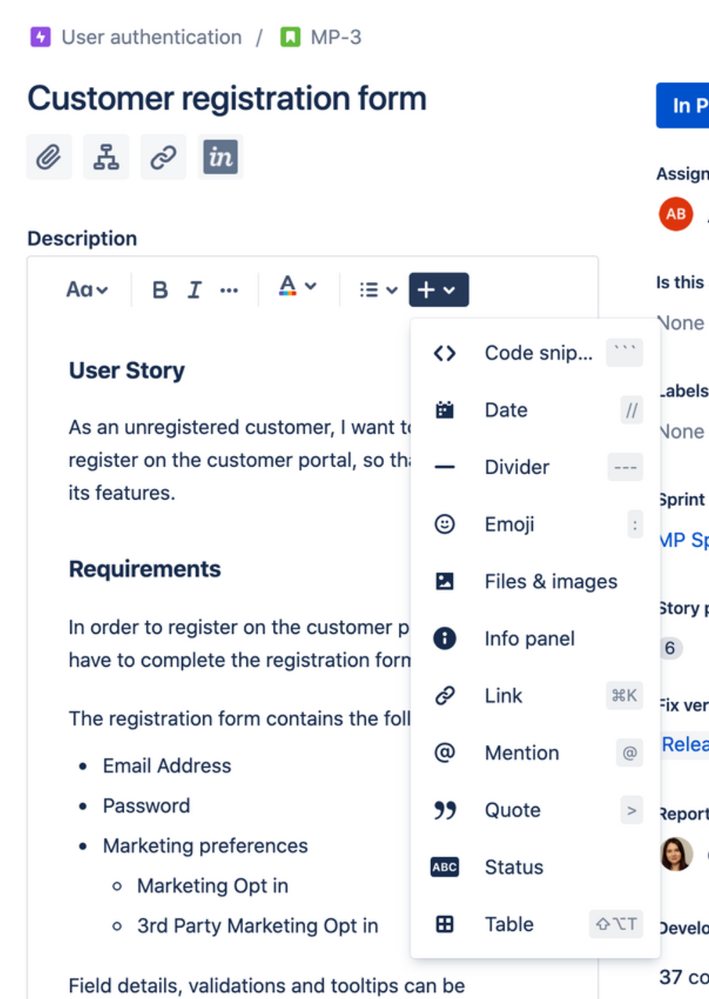Click the child issue hierarchy icon
The width and height of the screenshot is (709, 999).
point(106,157)
